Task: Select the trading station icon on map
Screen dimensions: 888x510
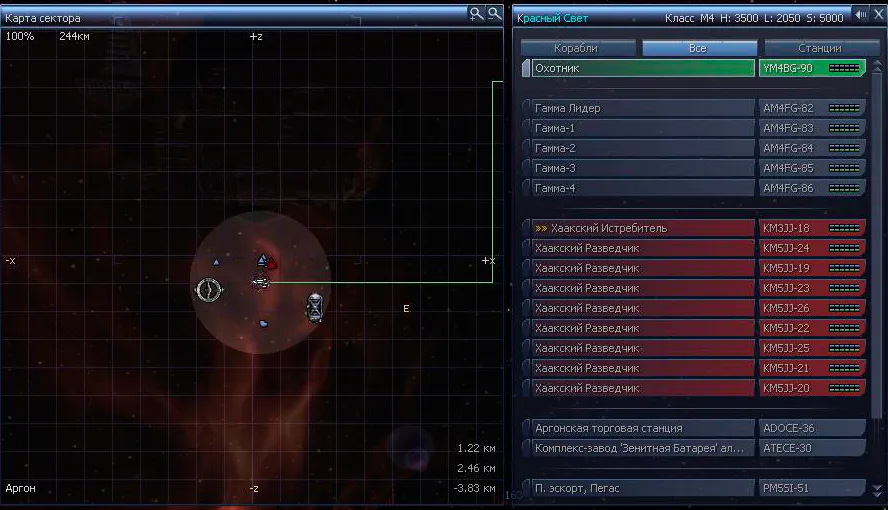Action: 208,290
